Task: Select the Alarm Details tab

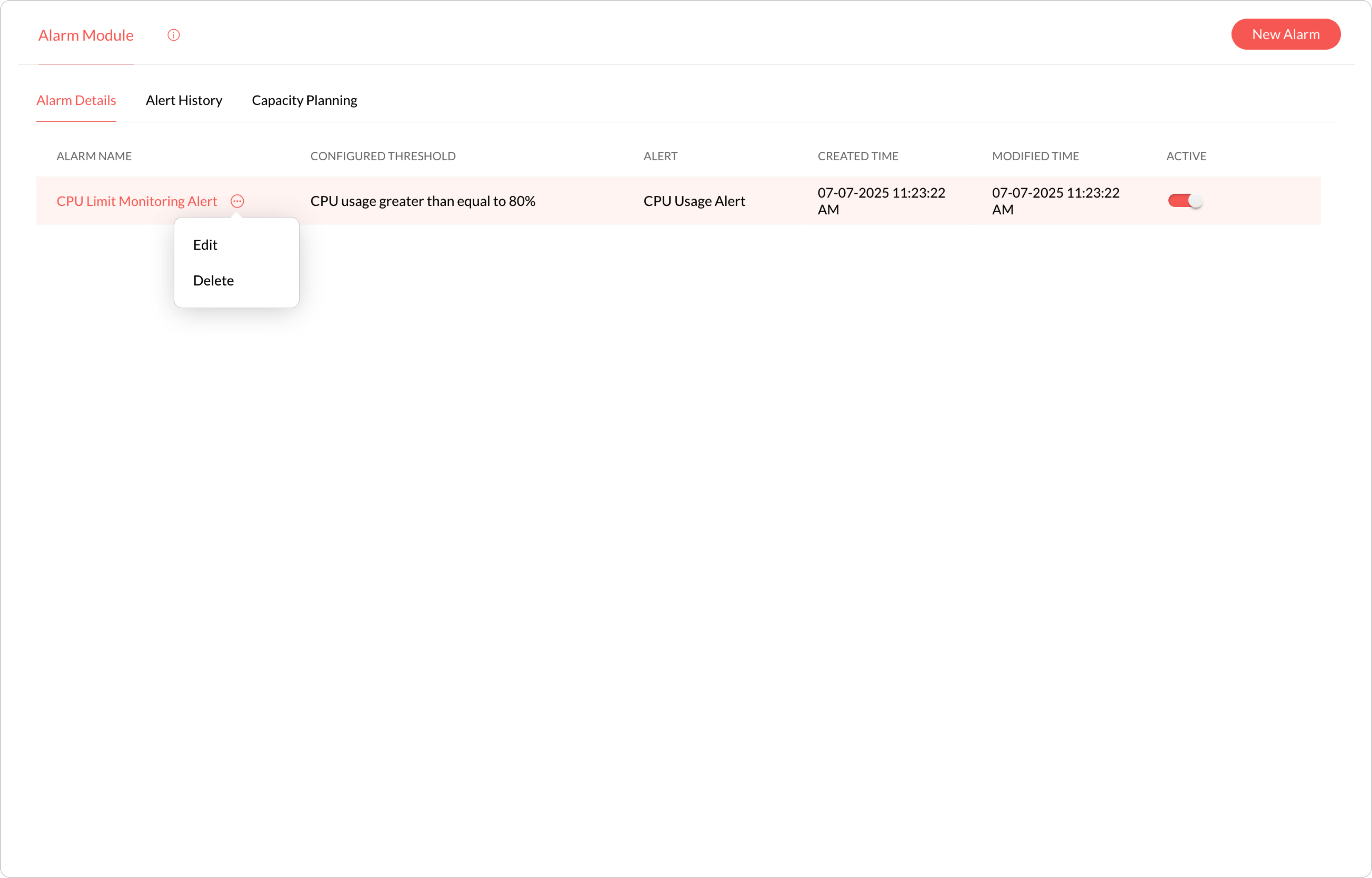Action: (77, 100)
